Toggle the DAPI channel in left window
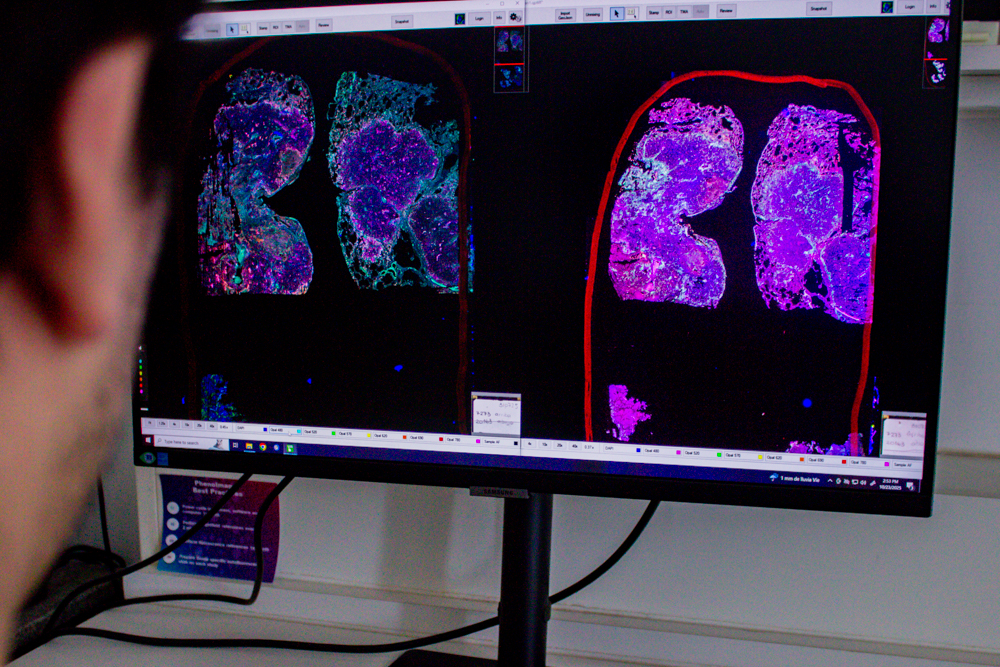This screenshot has width=1000, height=667. click(241, 427)
